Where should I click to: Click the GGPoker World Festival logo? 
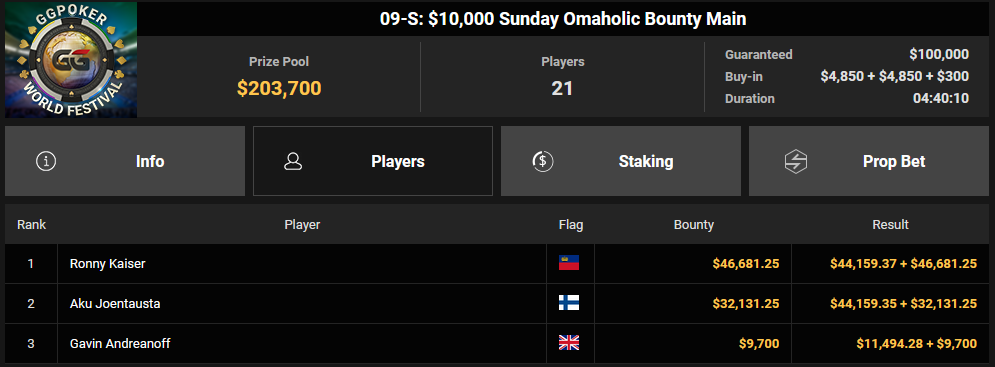click(71, 60)
